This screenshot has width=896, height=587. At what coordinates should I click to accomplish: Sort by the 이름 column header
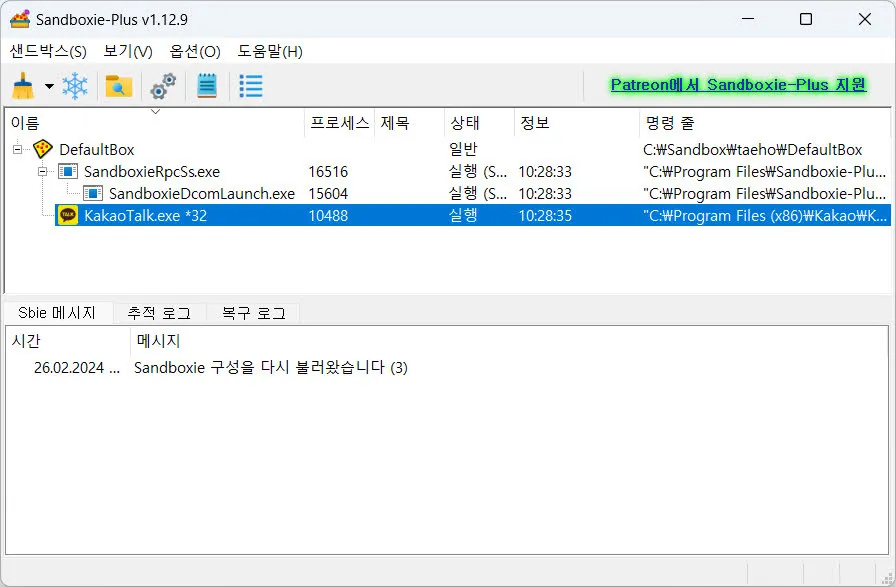[x=155, y=122]
